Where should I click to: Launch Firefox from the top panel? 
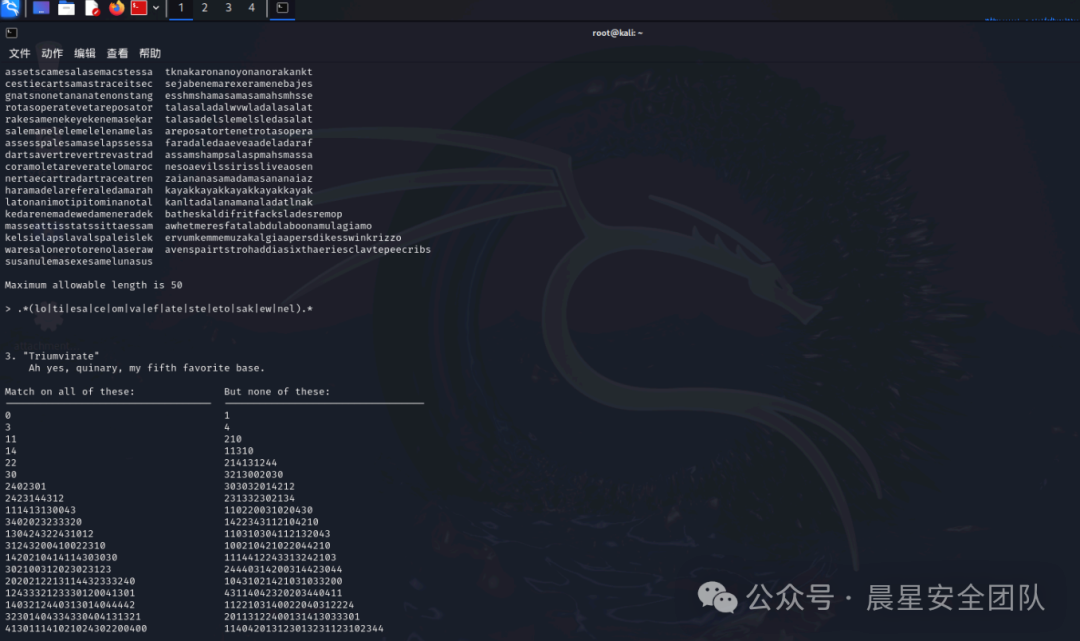click(x=116, y=8)
